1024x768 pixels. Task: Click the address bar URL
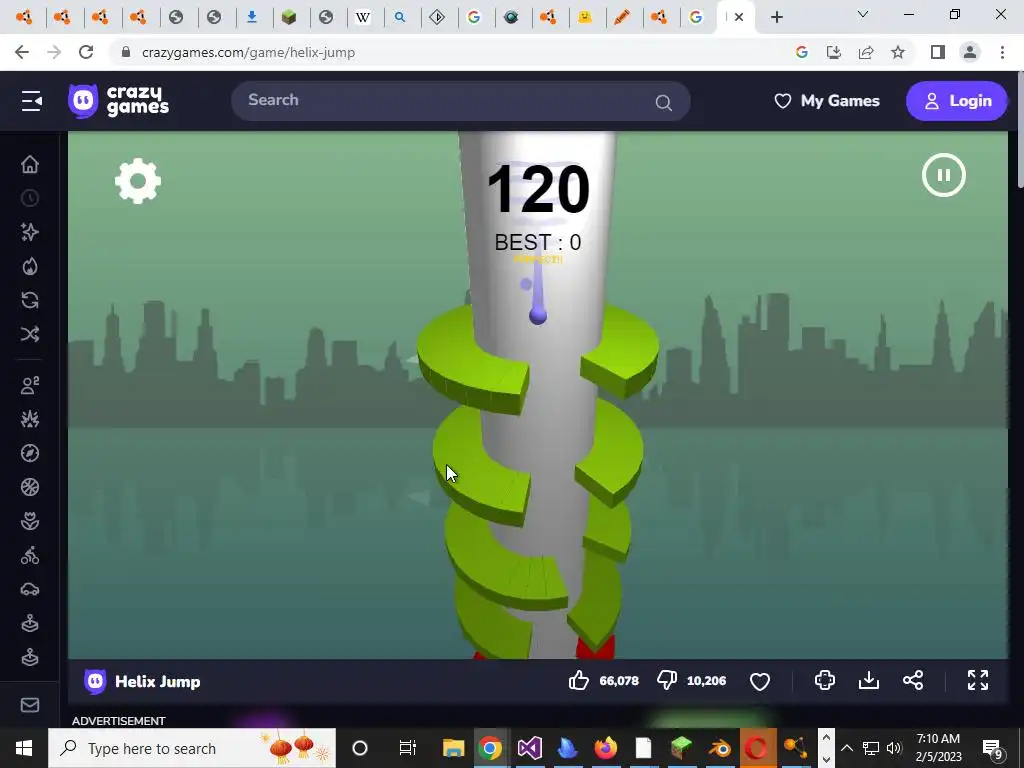pyautogui.click(x=248, y=52)
